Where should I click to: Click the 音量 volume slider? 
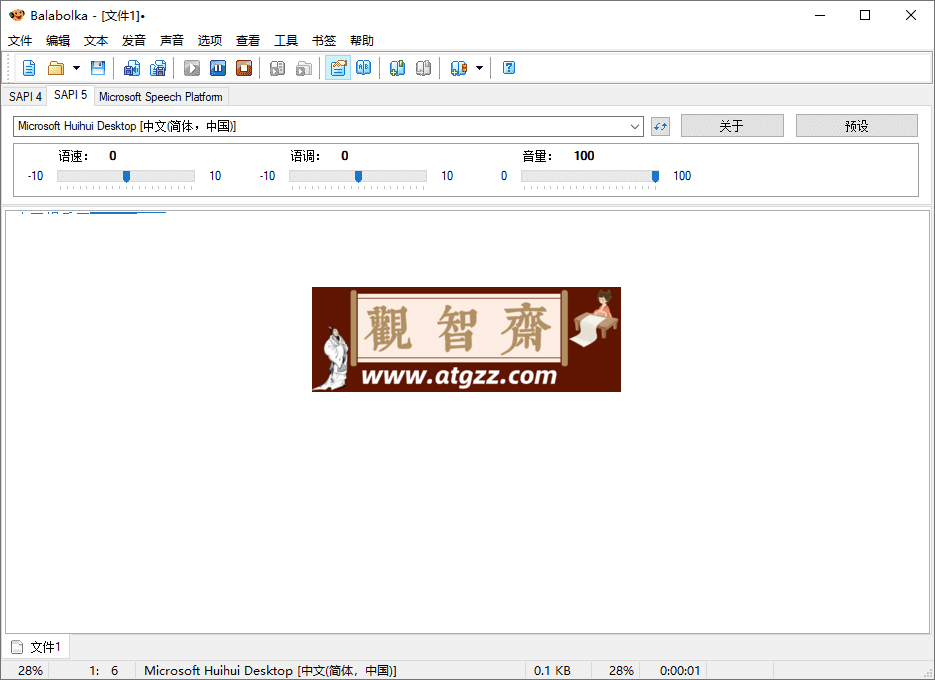590,176
